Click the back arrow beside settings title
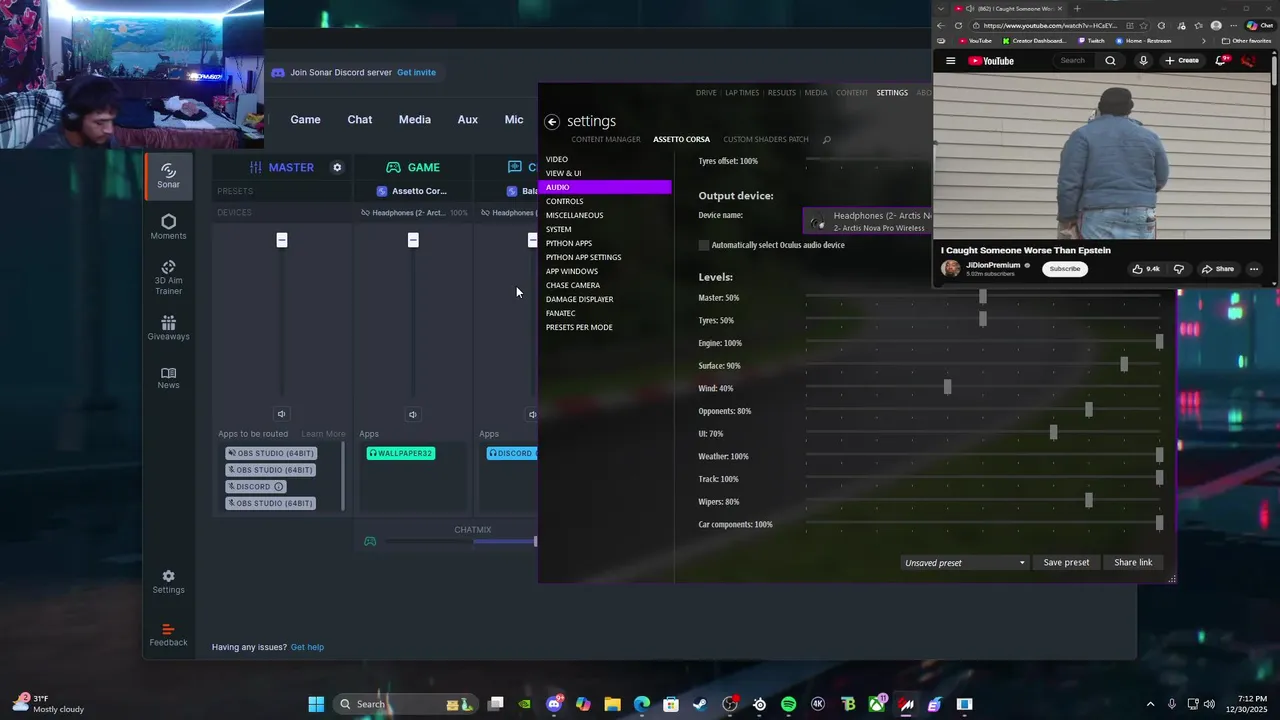1280x720 pixels. point(552,121)
